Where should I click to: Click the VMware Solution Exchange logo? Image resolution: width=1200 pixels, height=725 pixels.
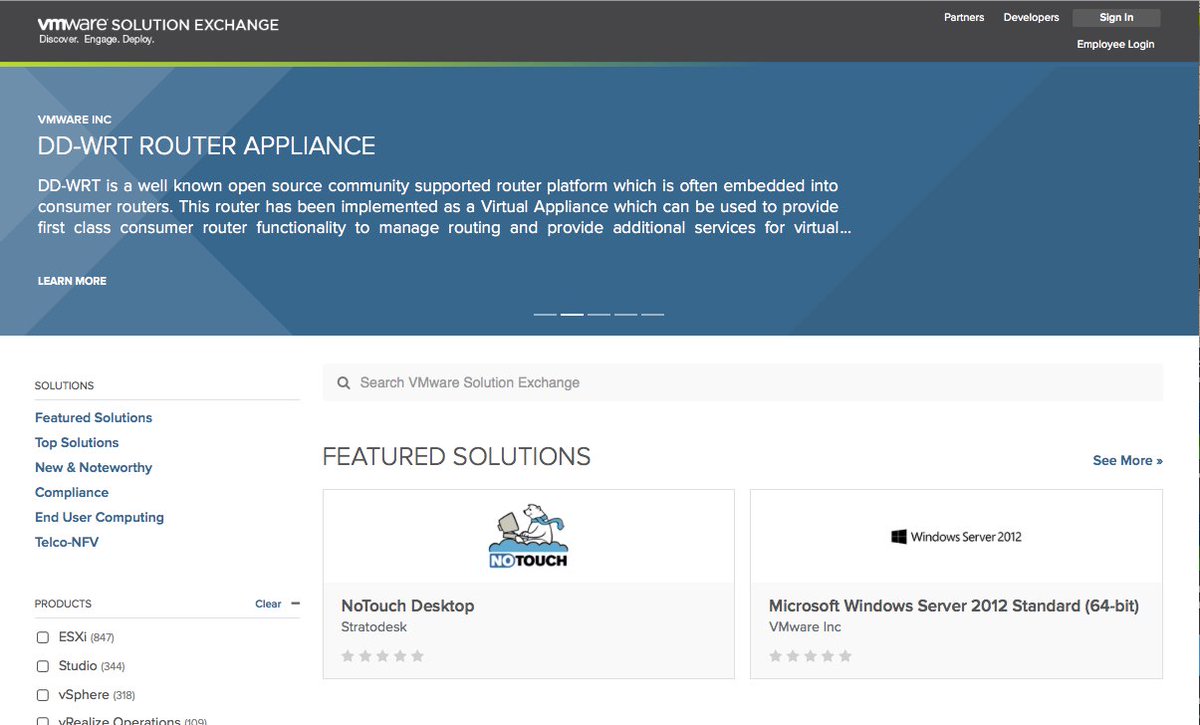[x=158, y=30]
